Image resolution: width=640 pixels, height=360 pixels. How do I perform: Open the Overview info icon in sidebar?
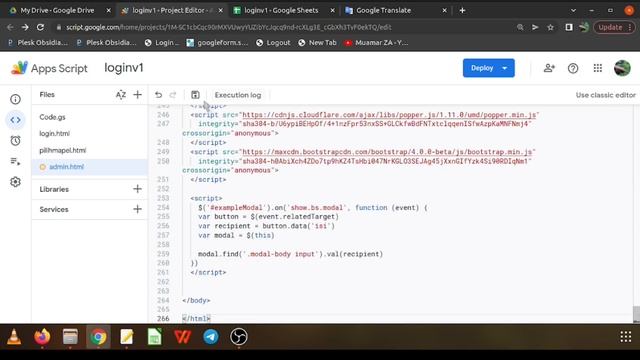pyautogui.click(x=16, y=99)
